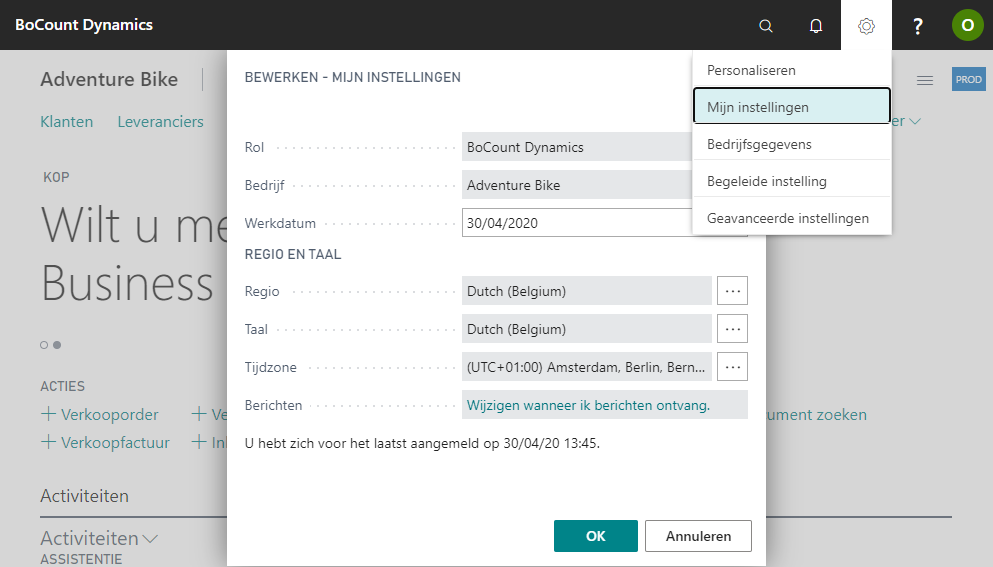This screenshot has height=567, width=993.
Task: Confirm settings with the OK button
Action: pyautogui.click(x=595, y=536)
